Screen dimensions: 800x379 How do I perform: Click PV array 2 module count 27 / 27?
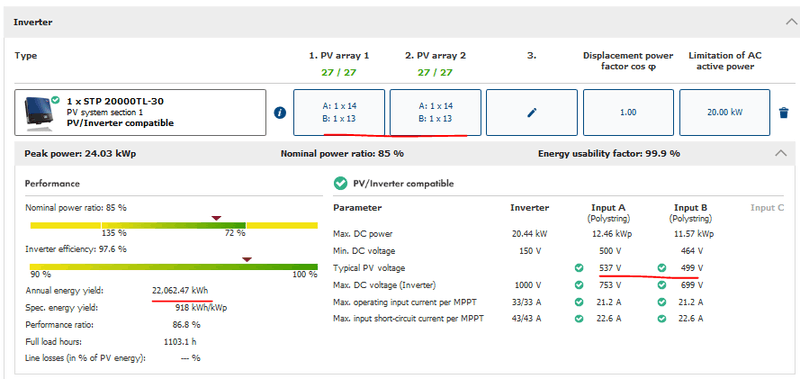pyautogui.click(x=435, y=72)
